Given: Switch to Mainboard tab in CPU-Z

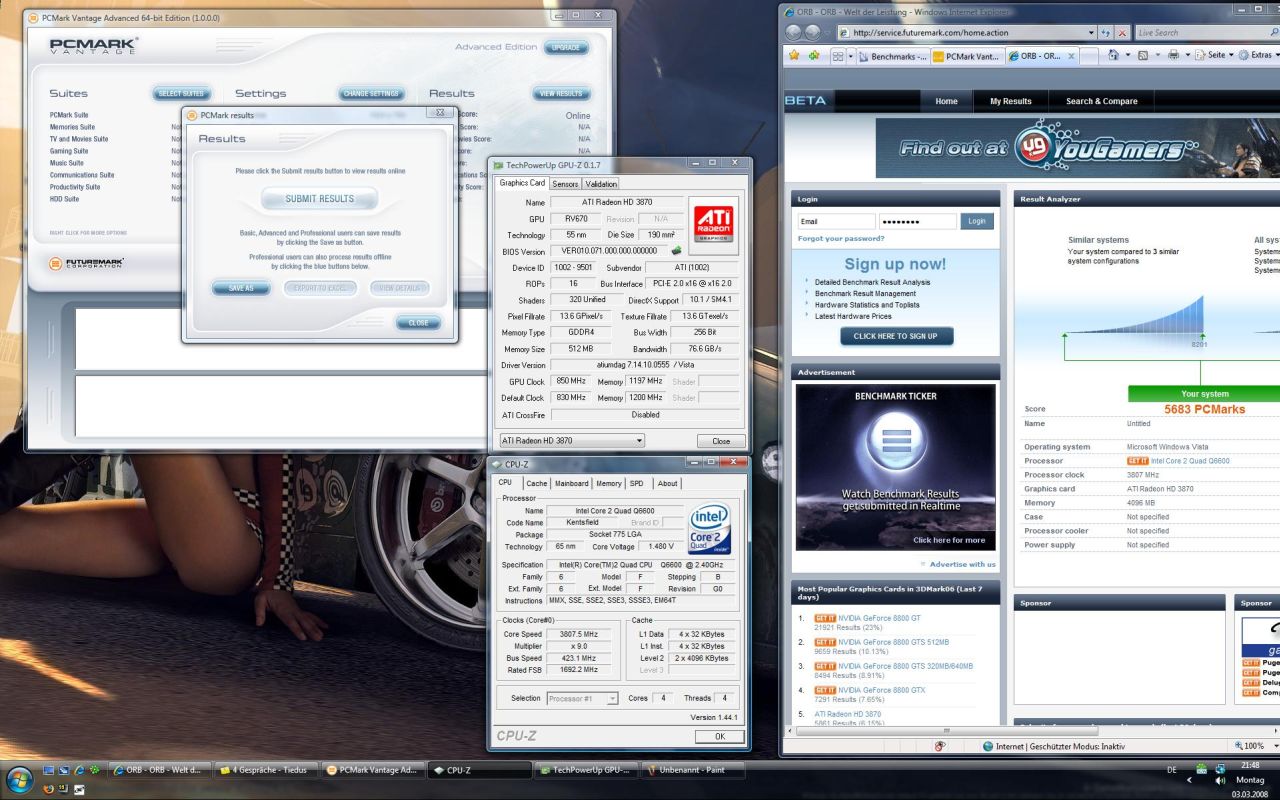Looking at the screenshot, I should pos(572,483).
